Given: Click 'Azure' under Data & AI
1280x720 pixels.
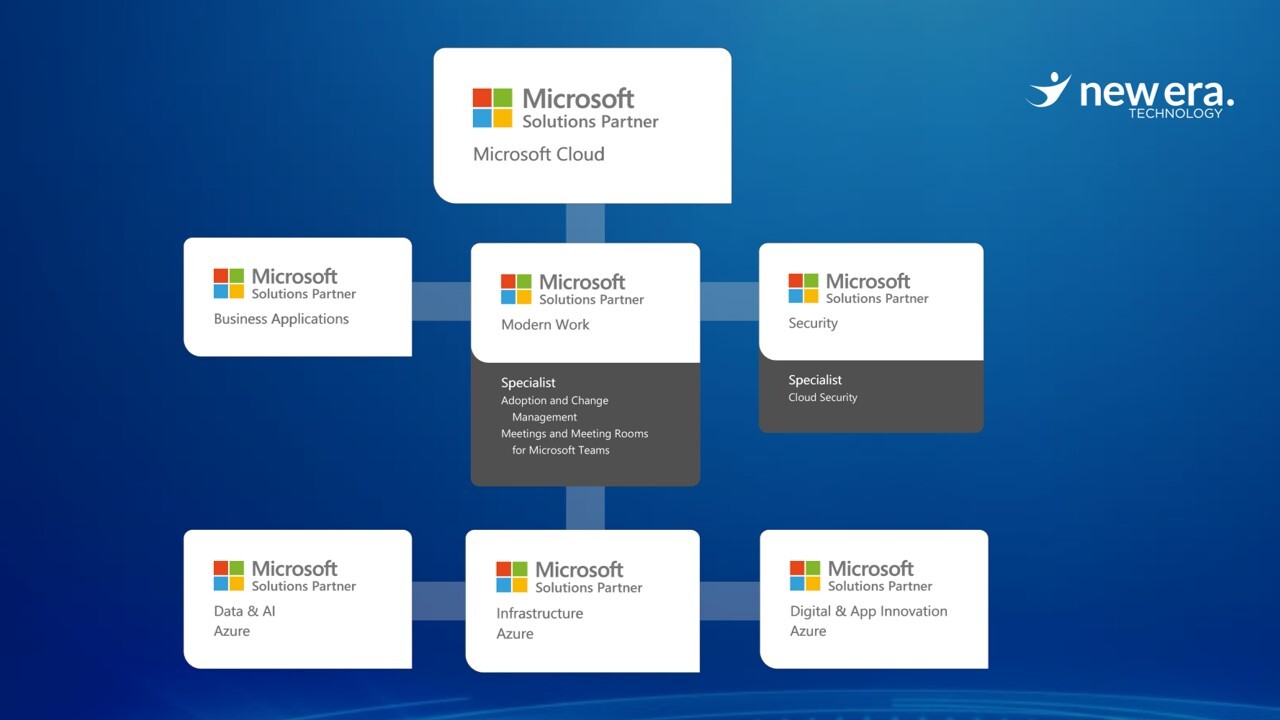Looking at the screenshot, I should [232, 631].
